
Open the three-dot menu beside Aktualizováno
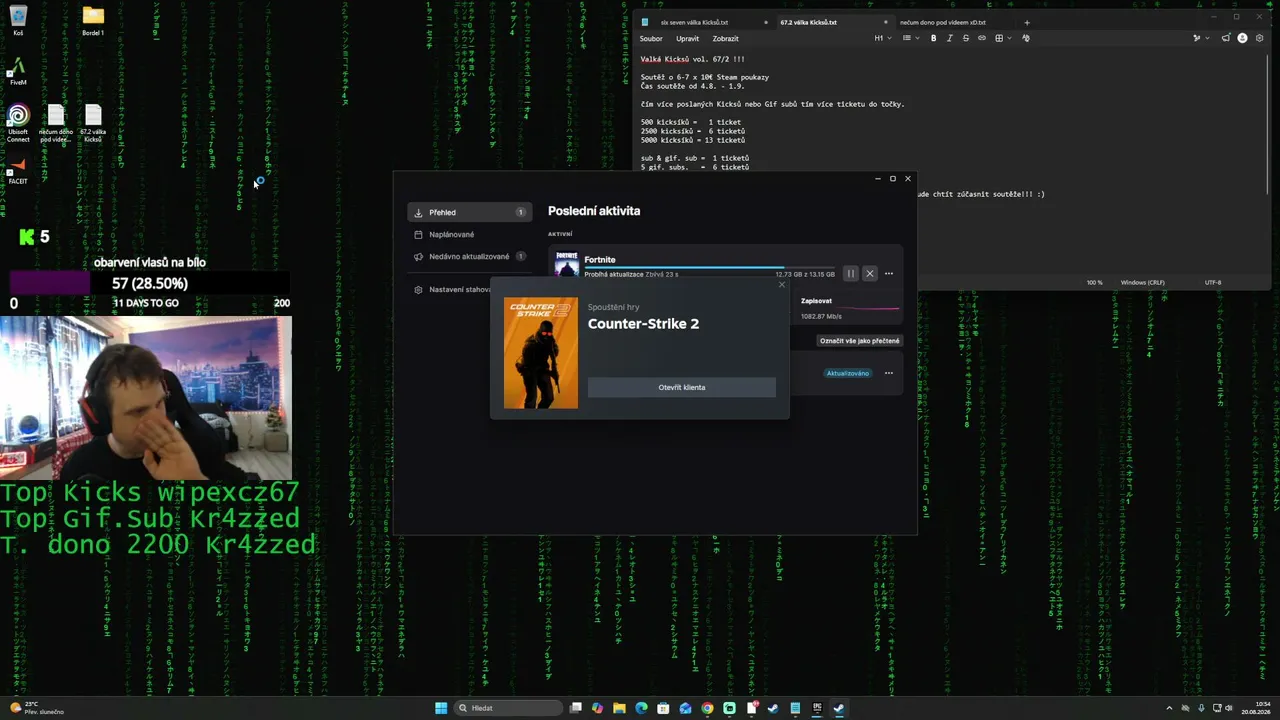[888, 373]
